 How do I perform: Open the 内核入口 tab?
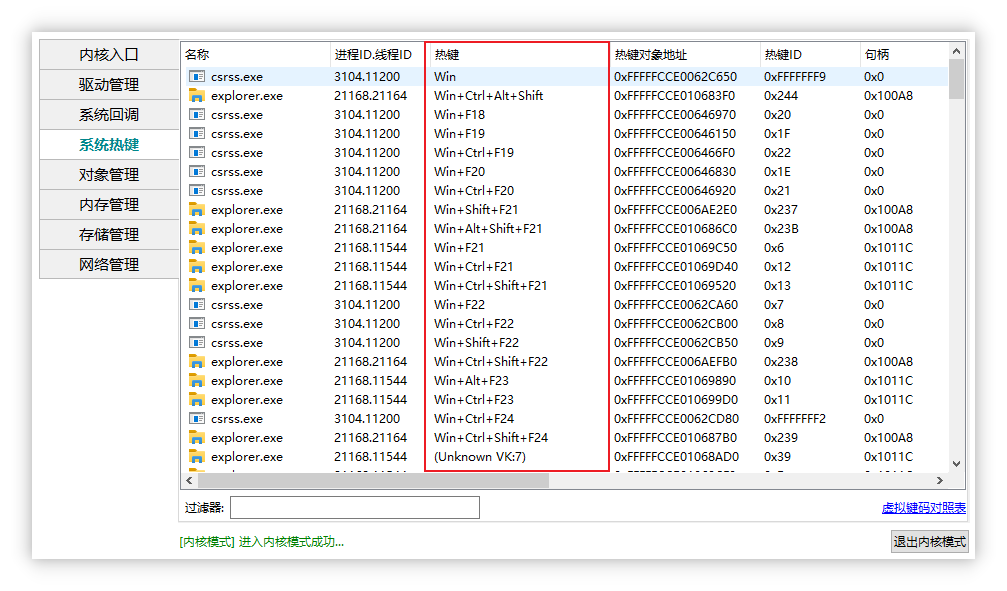pos(109,55)
